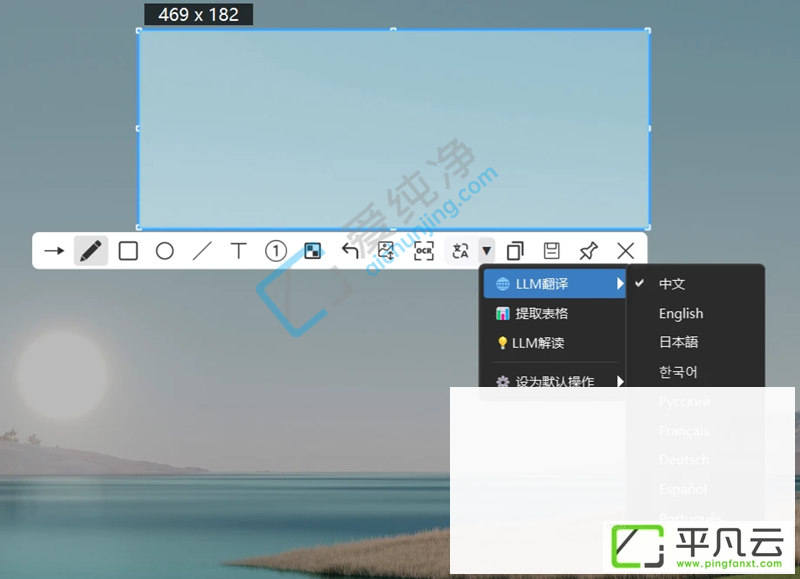Viewport: 800px width, 579px height.
Task: Select the straight line tool
Action: click(202, 251)
